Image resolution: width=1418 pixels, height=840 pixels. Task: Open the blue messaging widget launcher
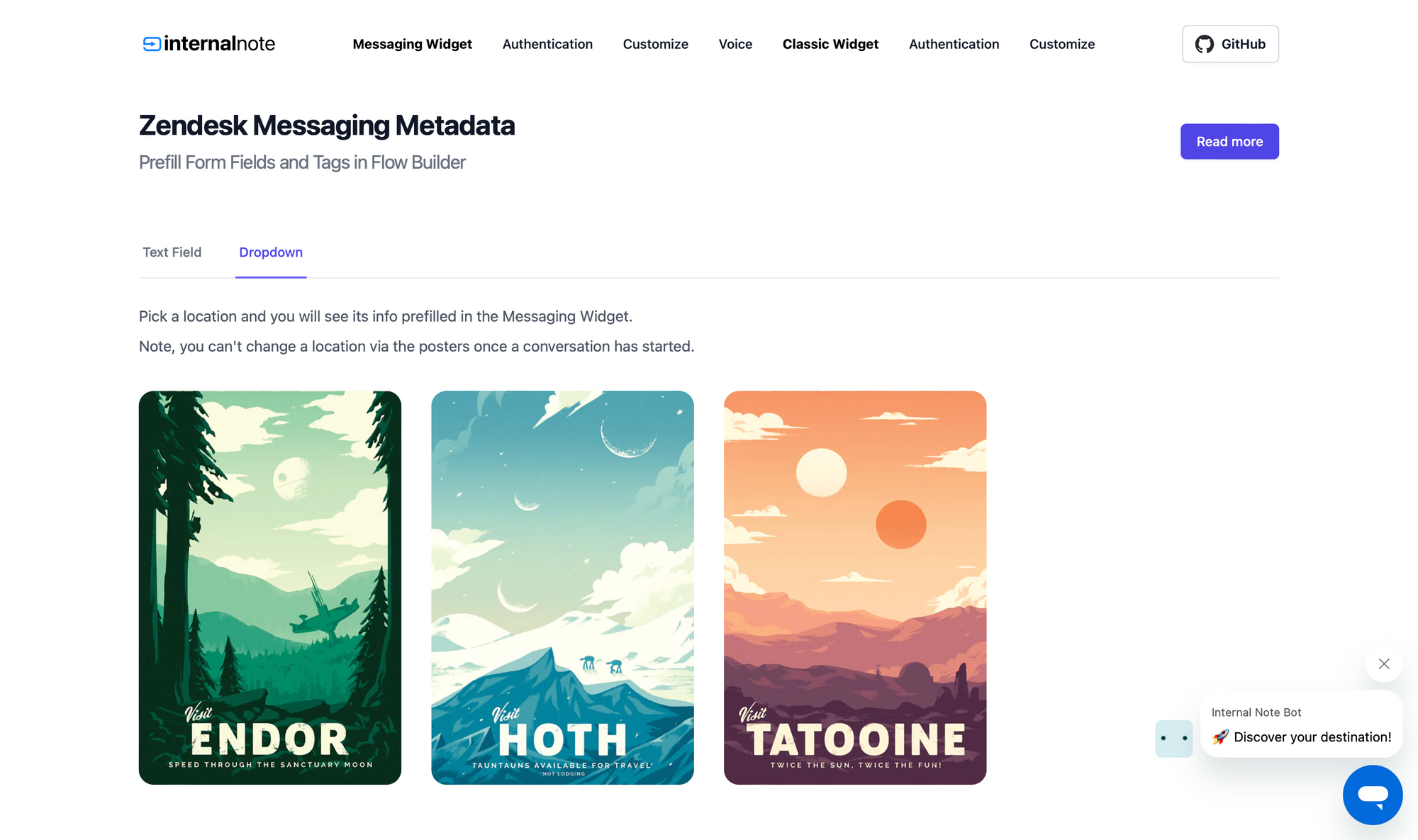pyautogui.click(x=1373, y=795)
